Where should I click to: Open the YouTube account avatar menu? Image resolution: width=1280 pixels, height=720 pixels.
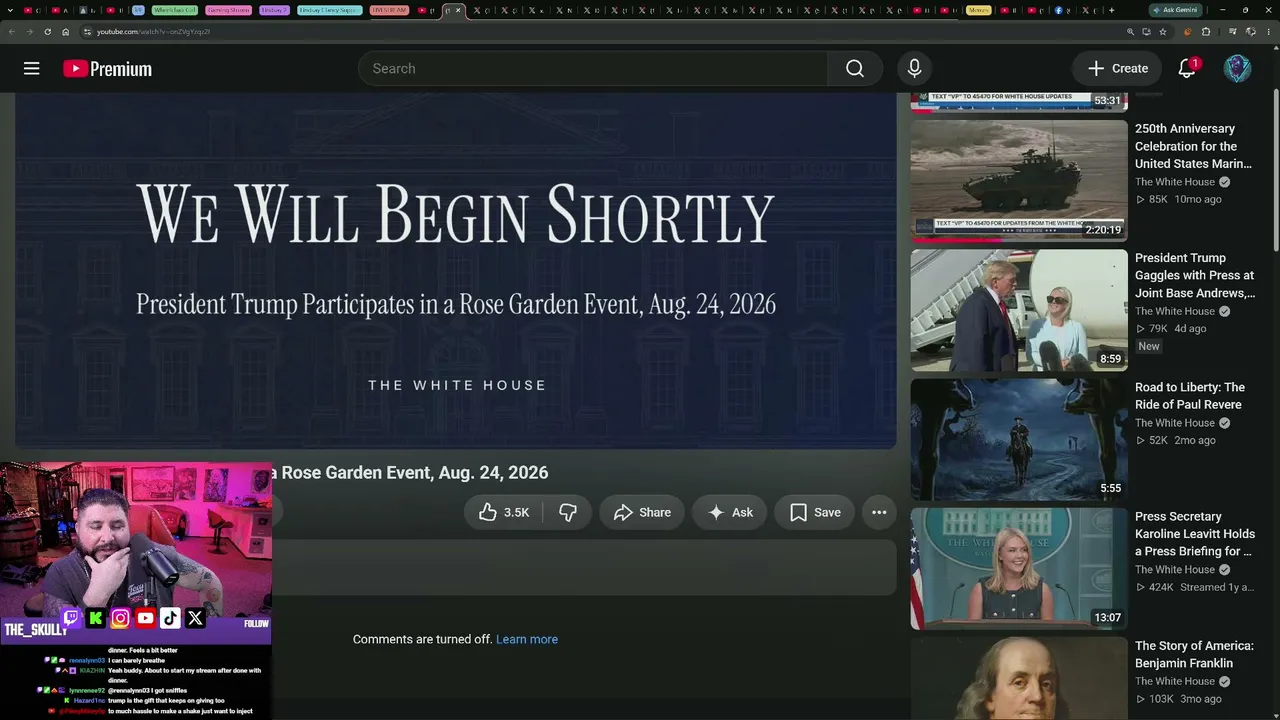pyautogui.click(x=1237, y=68)
